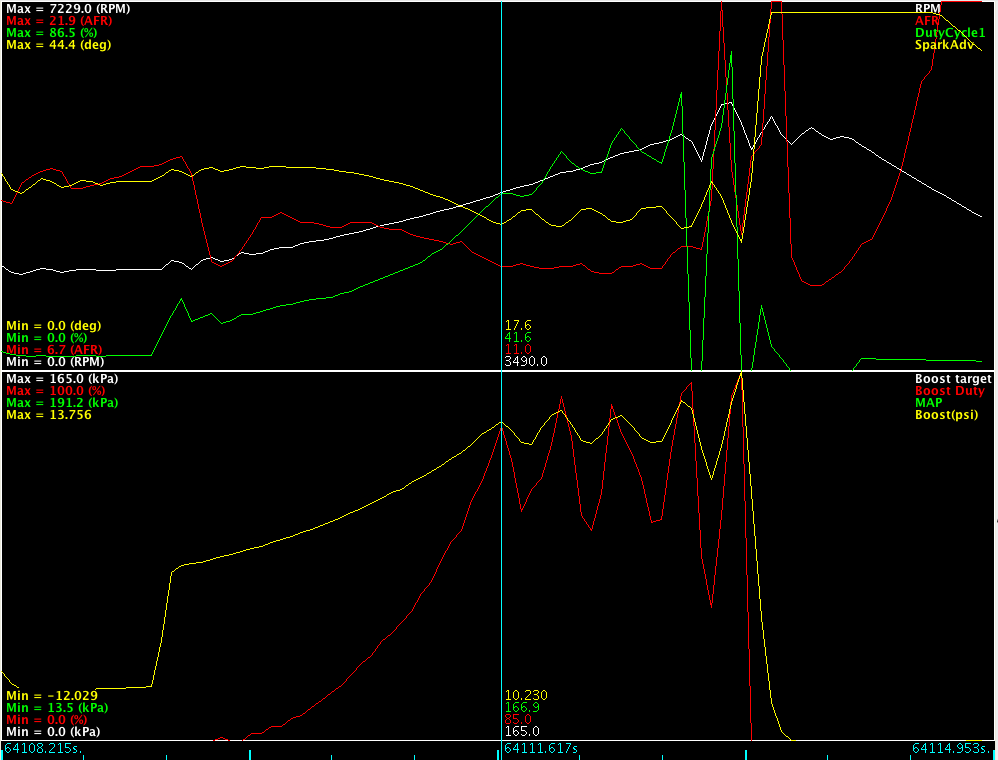Click the Min = -12.029 boost readout
Screen dimensions: 998x760
pyautogui.click(x=52, y=696)
